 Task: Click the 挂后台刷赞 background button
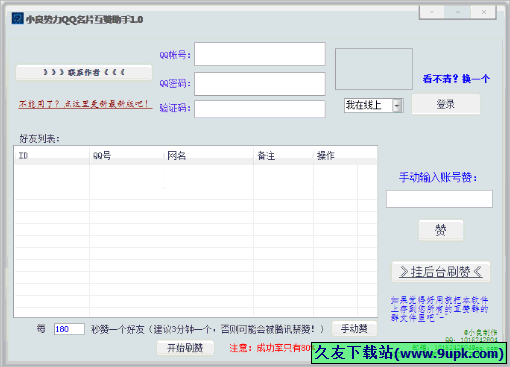click(x=441, y=272)
